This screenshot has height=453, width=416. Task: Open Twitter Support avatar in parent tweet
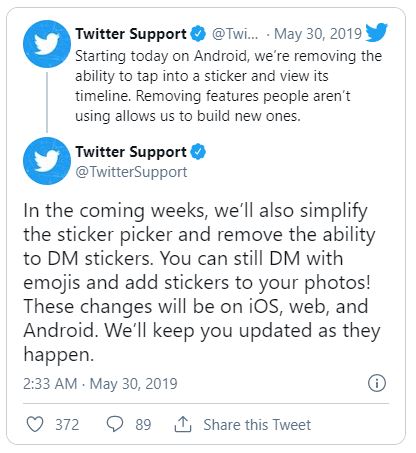(x=47, y=44)
